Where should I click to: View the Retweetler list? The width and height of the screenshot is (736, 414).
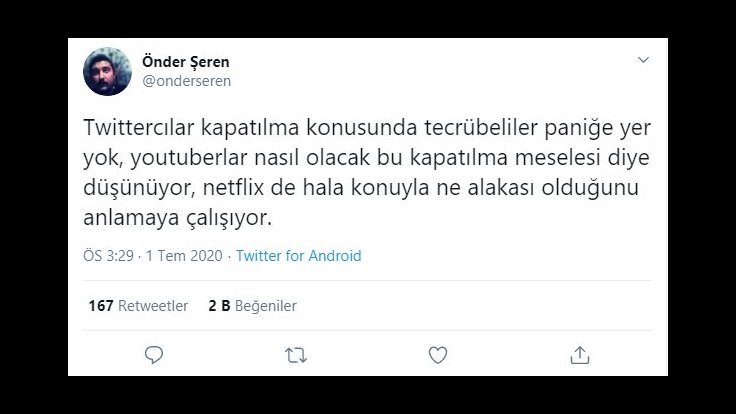[x=153, y=306]
